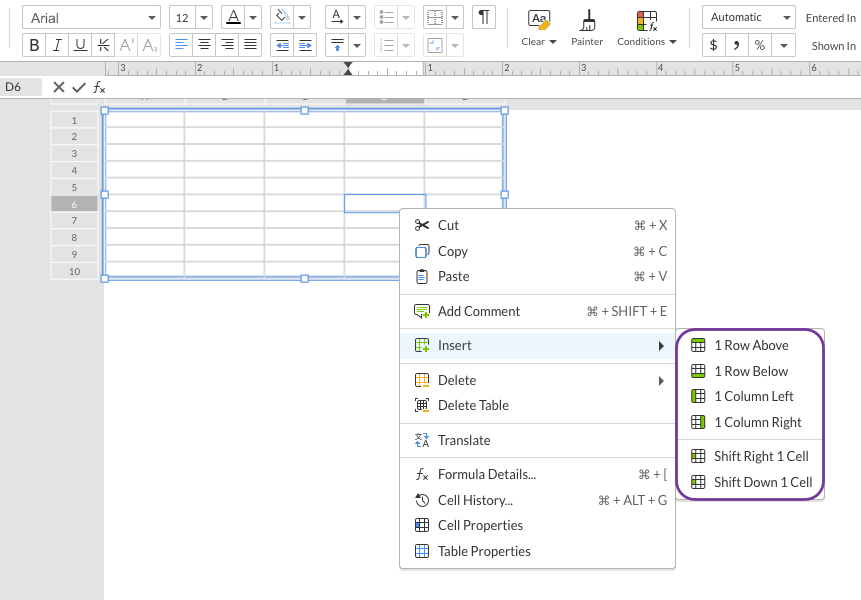The width and height of the screenshot is (861, 600).
Task: Insert 1 Row Below
Action: click(x=750, y=371)
